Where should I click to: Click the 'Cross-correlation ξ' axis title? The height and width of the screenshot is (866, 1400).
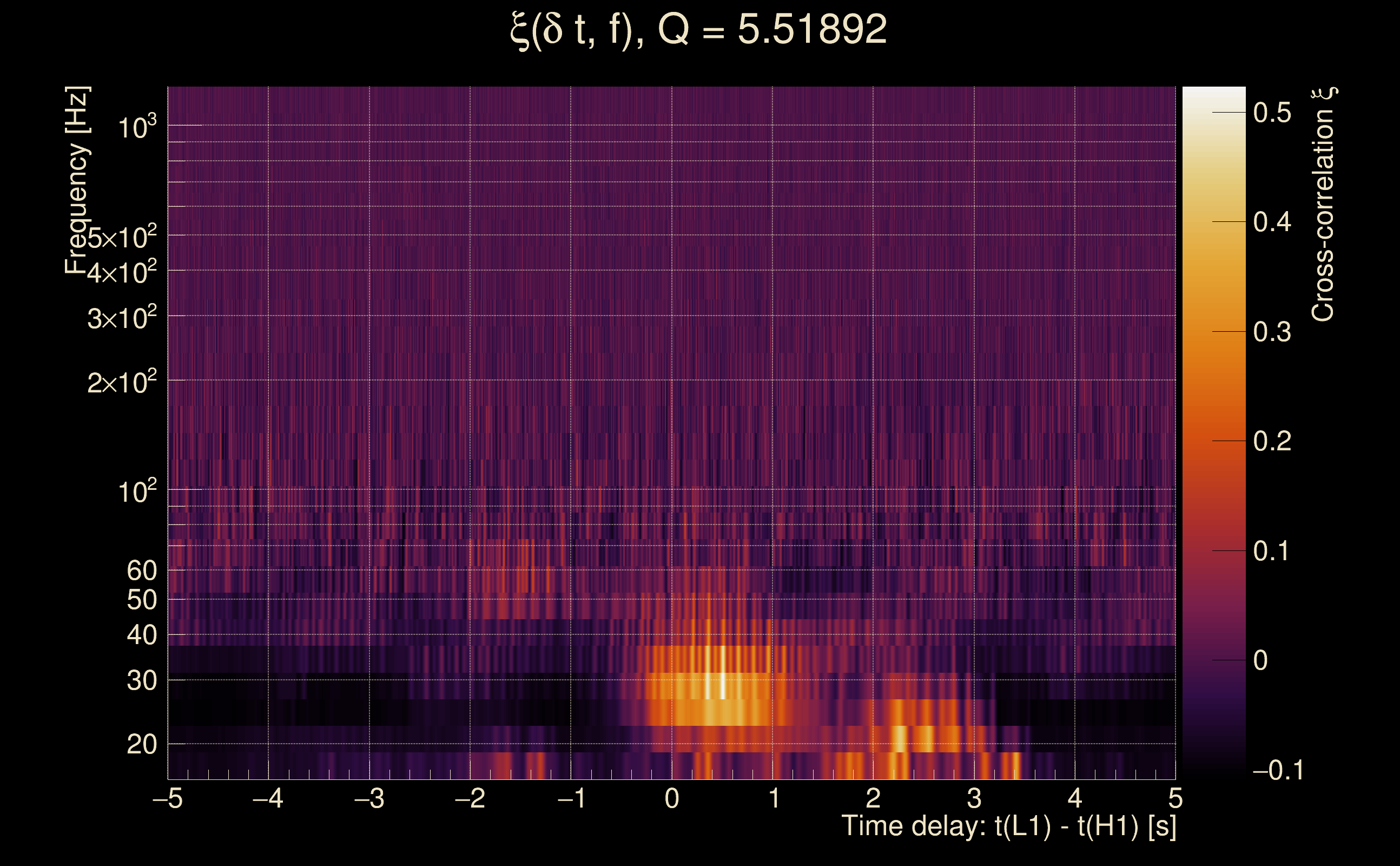(1323, 205)
